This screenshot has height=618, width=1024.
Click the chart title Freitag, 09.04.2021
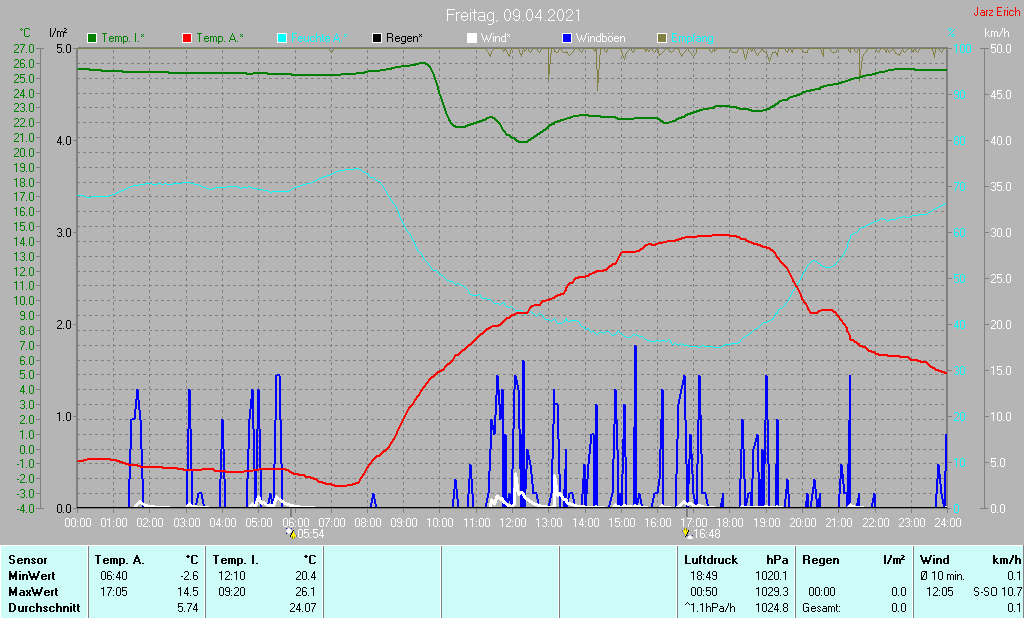pyautogui.click(x=512, y=15)
